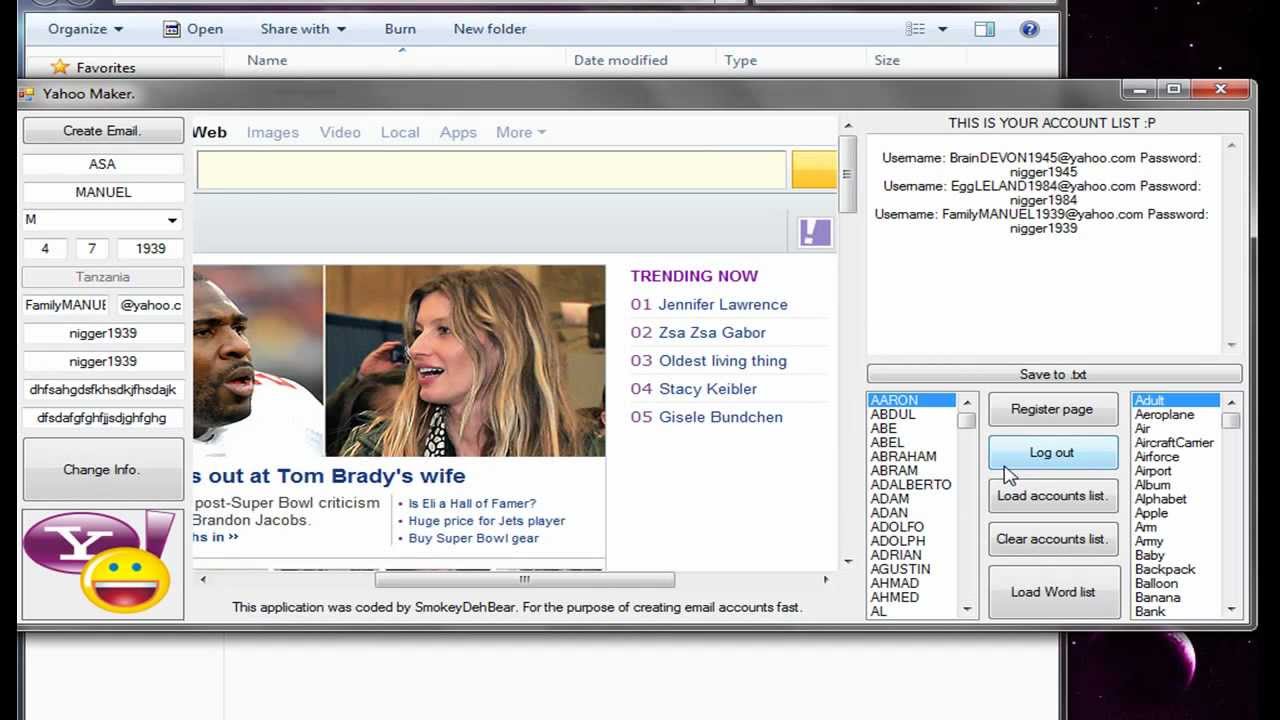The height and width of the screenshot is (720, 1280).
Task: Open the view options dropdown arrow in Explorer
Action: point(942,29)
